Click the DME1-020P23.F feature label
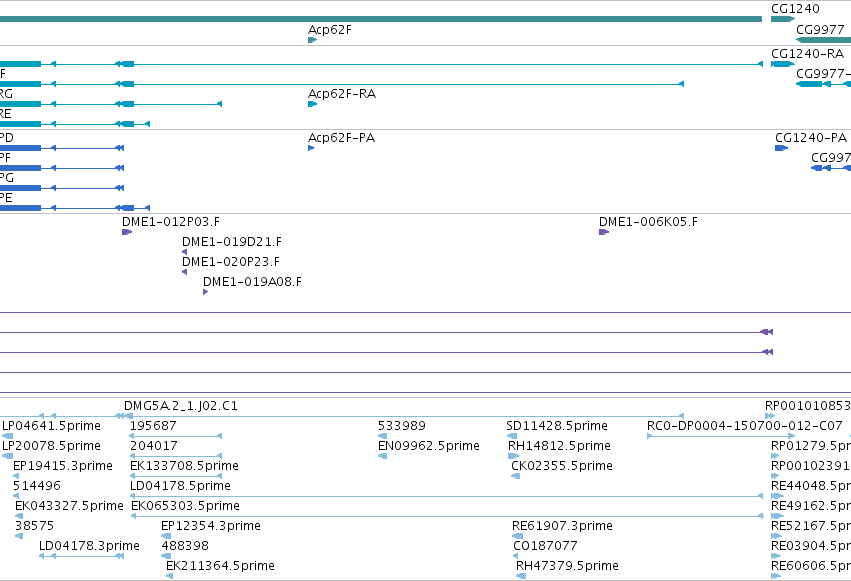The width and height of the screenshot is (851, 581). coord(231,262)
